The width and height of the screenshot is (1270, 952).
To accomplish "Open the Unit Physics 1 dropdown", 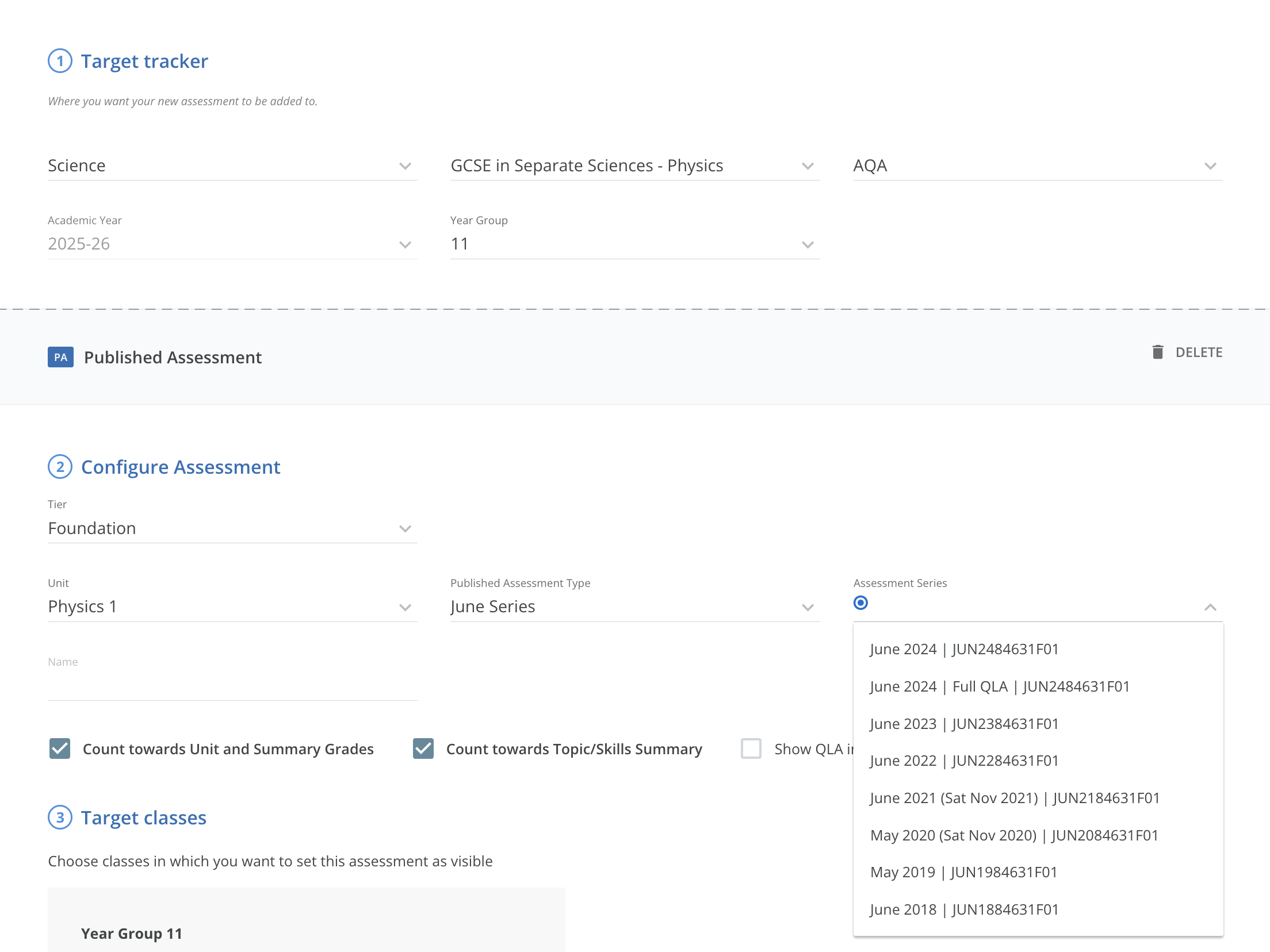I will tap(232, 606).
